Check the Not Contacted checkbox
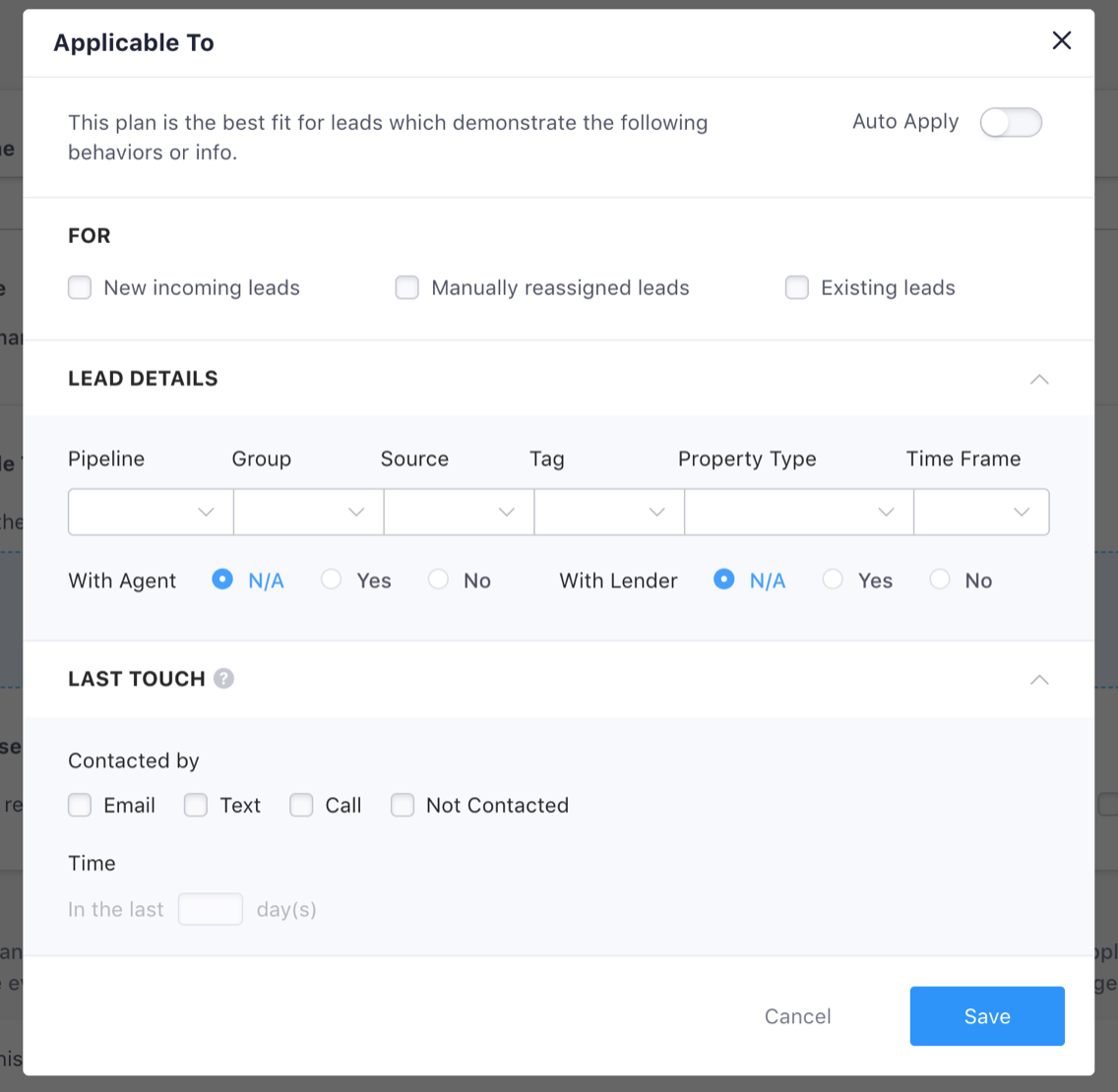 (x=403, y=806)
